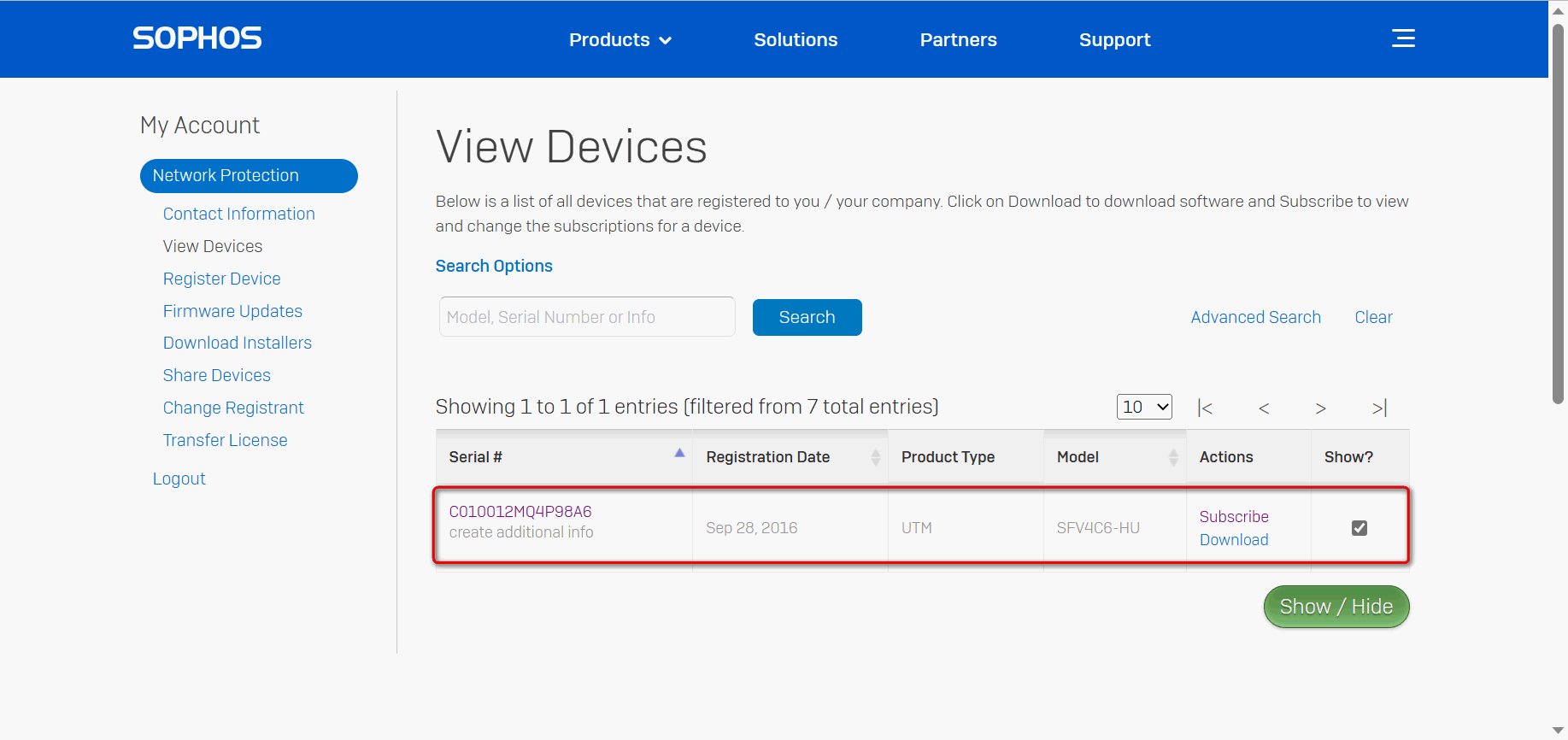Go to first page of results
The height and width of the screenshot is (740, 1568).
click(1205, 408)
